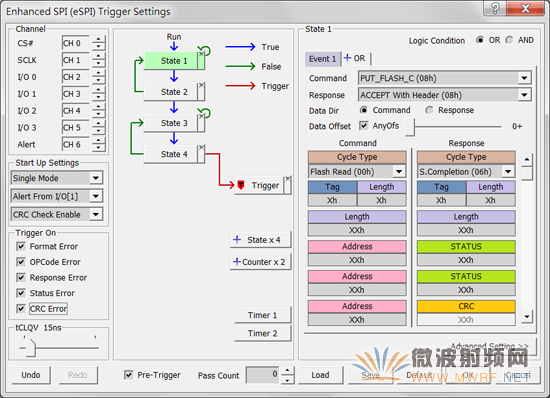
Task: Open the CRC Check Enable dropdown
Action: (x=96, y=214)
